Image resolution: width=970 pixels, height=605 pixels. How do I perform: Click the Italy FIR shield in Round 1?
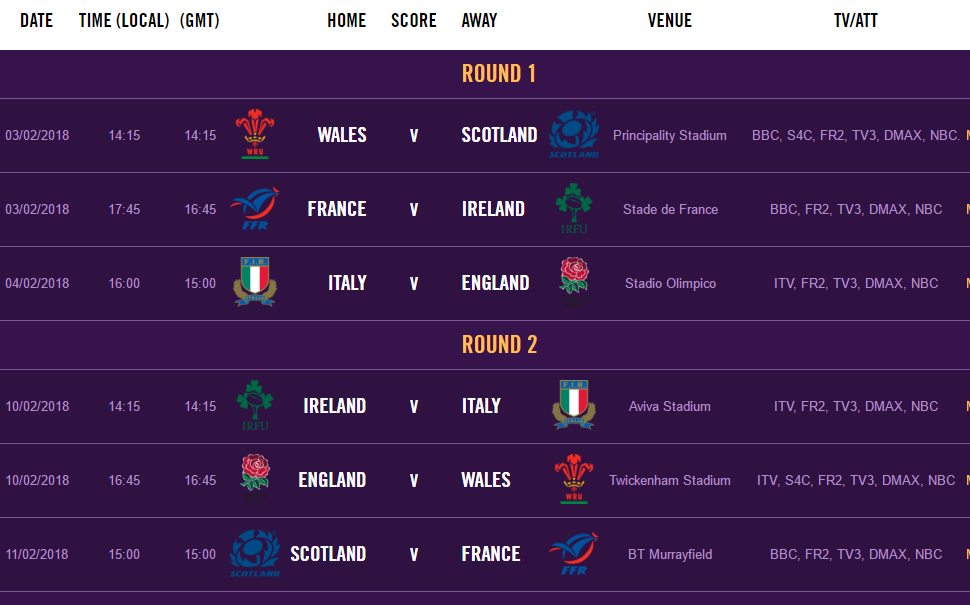click(255, 282)
